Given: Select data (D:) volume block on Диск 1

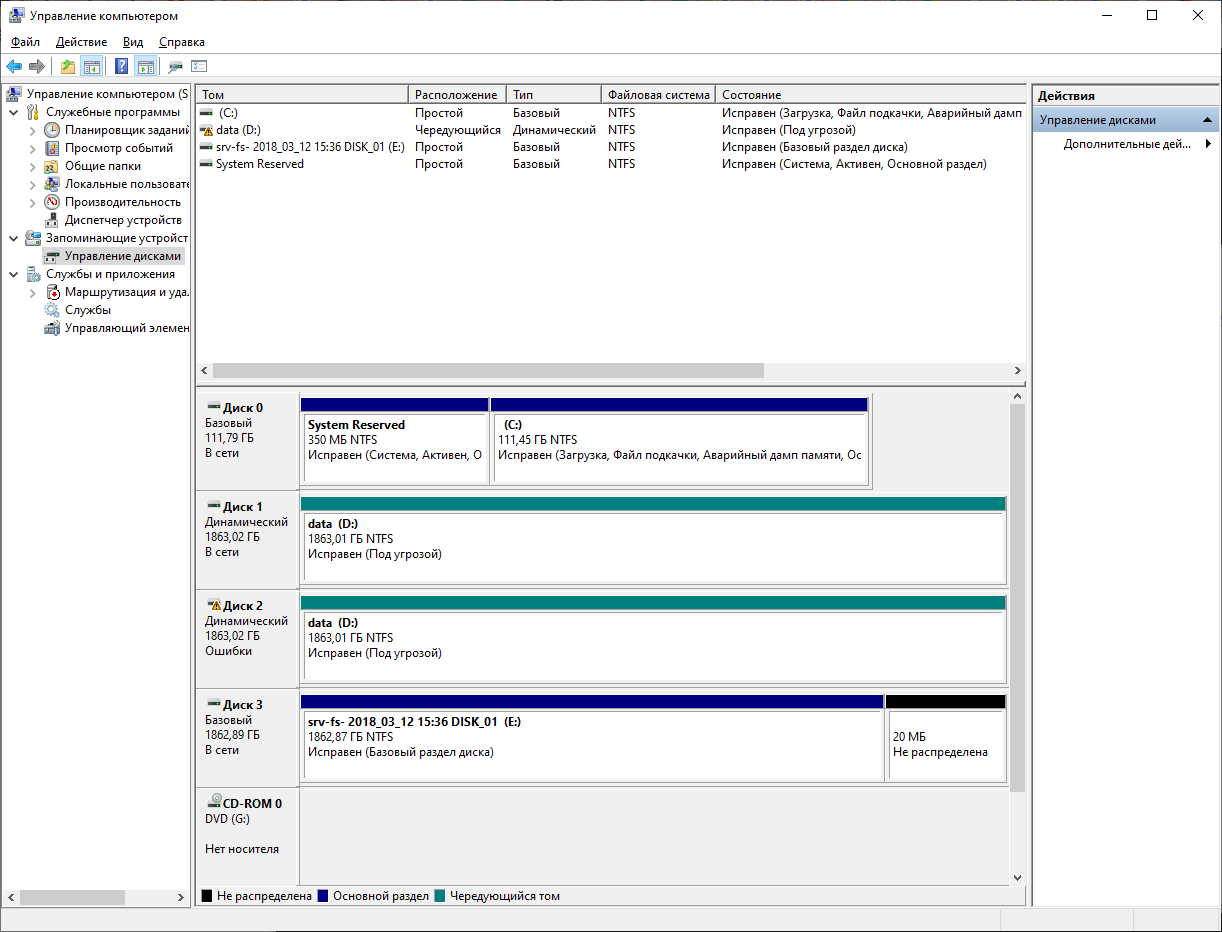Looking at the screenshot, I should tap(653, 540).
